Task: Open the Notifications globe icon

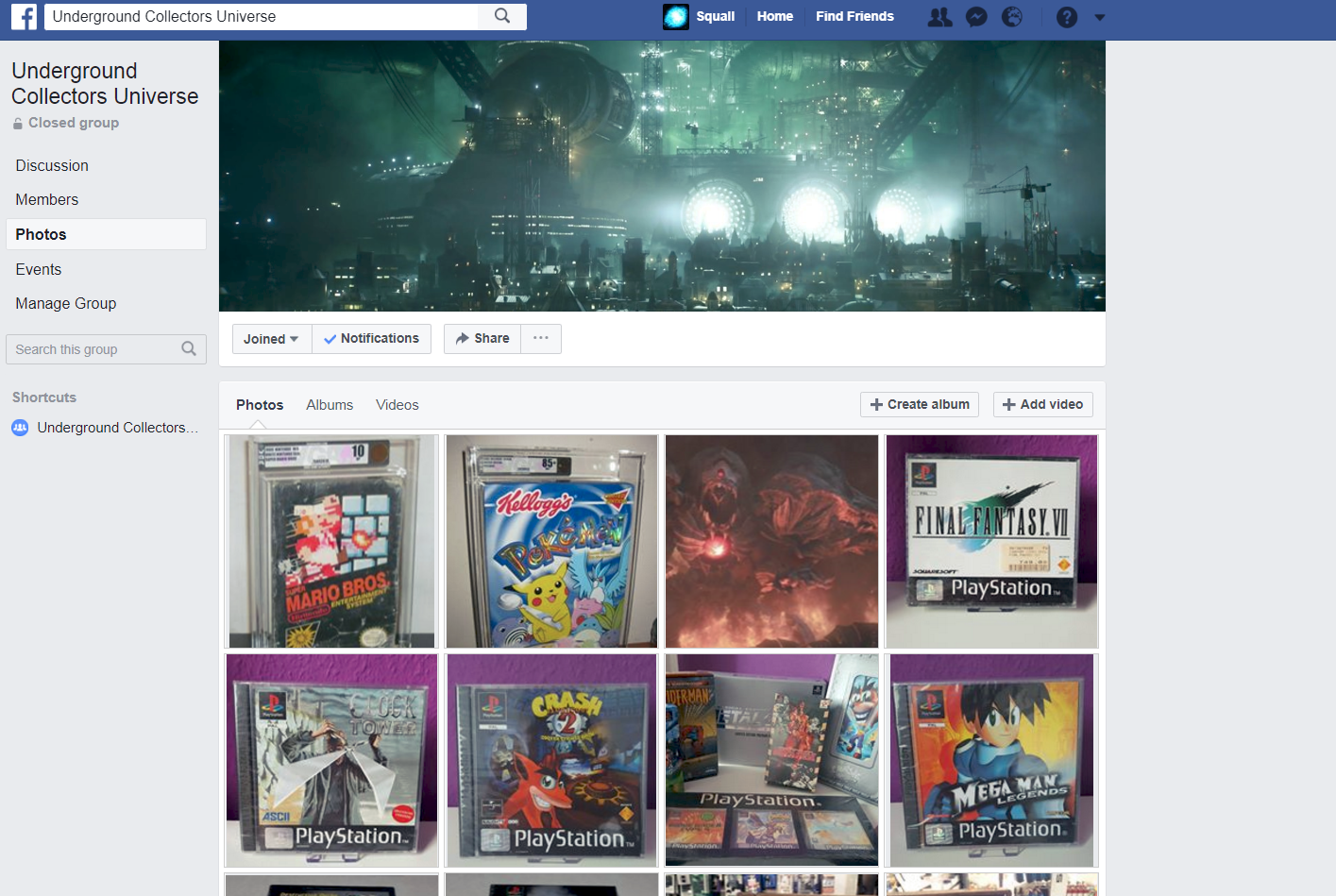Action: [x=1012, y=17]
